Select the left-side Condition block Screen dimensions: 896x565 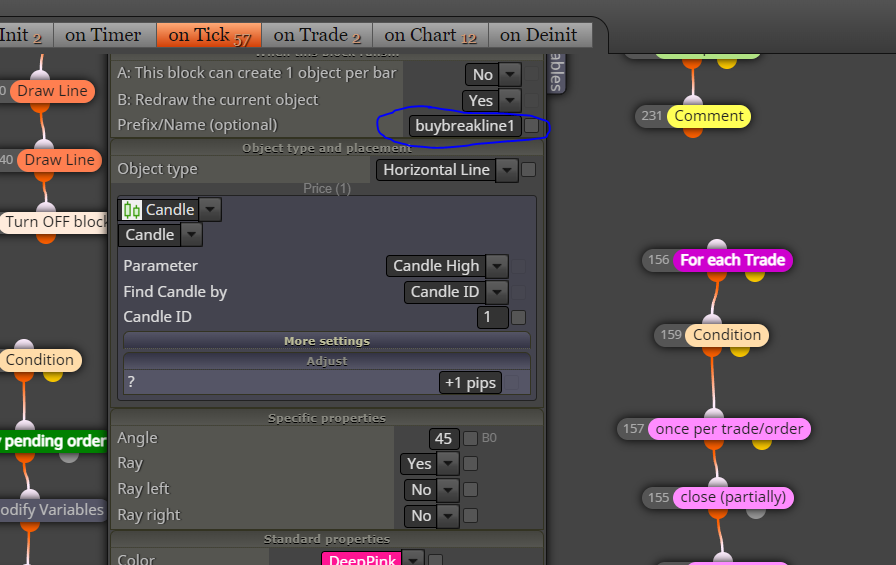40,360
